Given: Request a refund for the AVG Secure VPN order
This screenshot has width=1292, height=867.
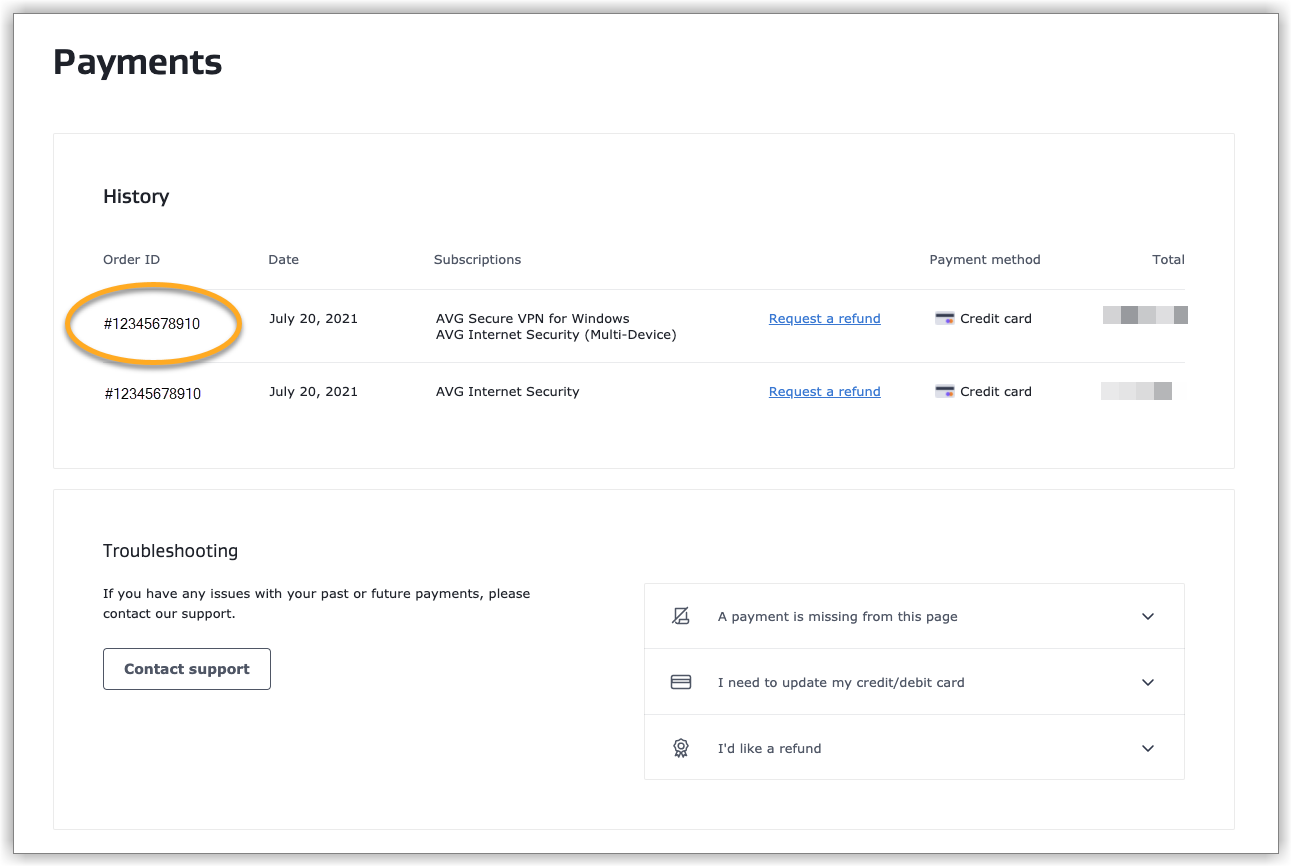Looking at the screenshot, I should click(824, 319).
